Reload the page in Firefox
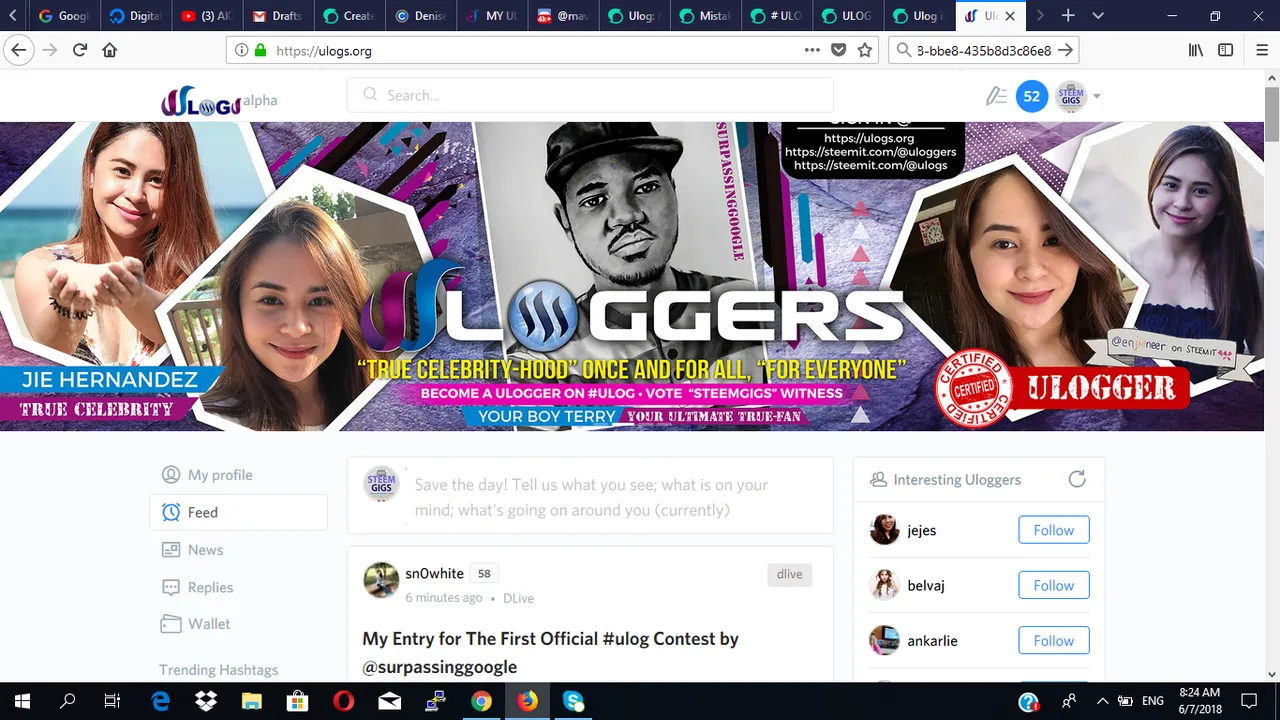The height and width of the screenshot is (720, 1280). coord(80,50)
